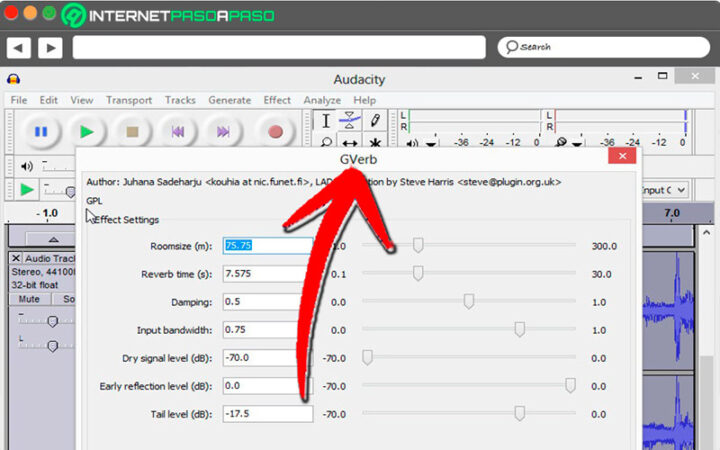Viewport: 720px width, 450px height.
Task: Select the Multi-tool asterisk icon
Action: [375, 141]
